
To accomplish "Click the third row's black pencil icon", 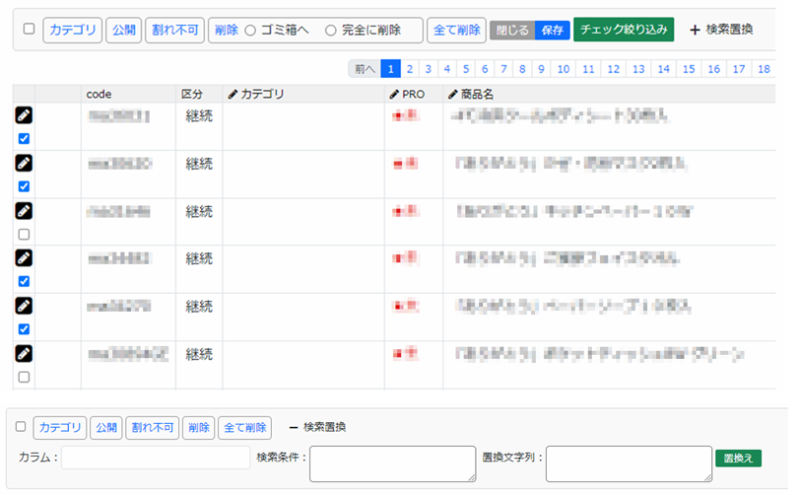I will (24, 211).
